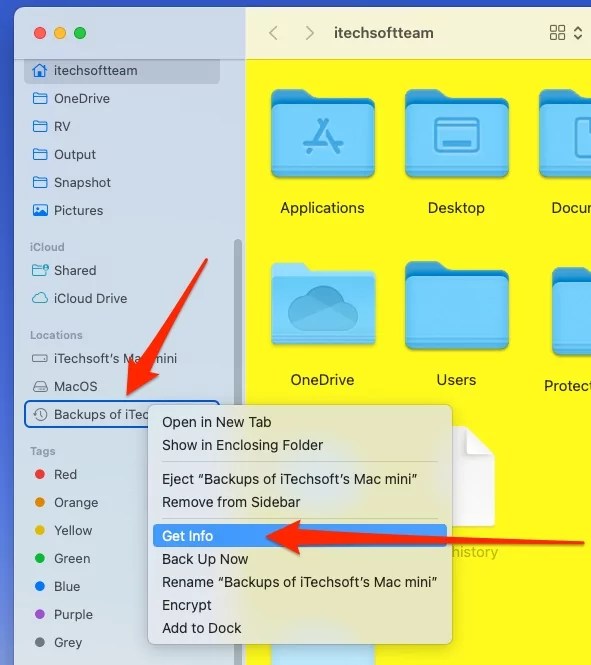Screen dimensions: 591x665
Task: Click the red close window button
Action: click(x=40, y=33)
